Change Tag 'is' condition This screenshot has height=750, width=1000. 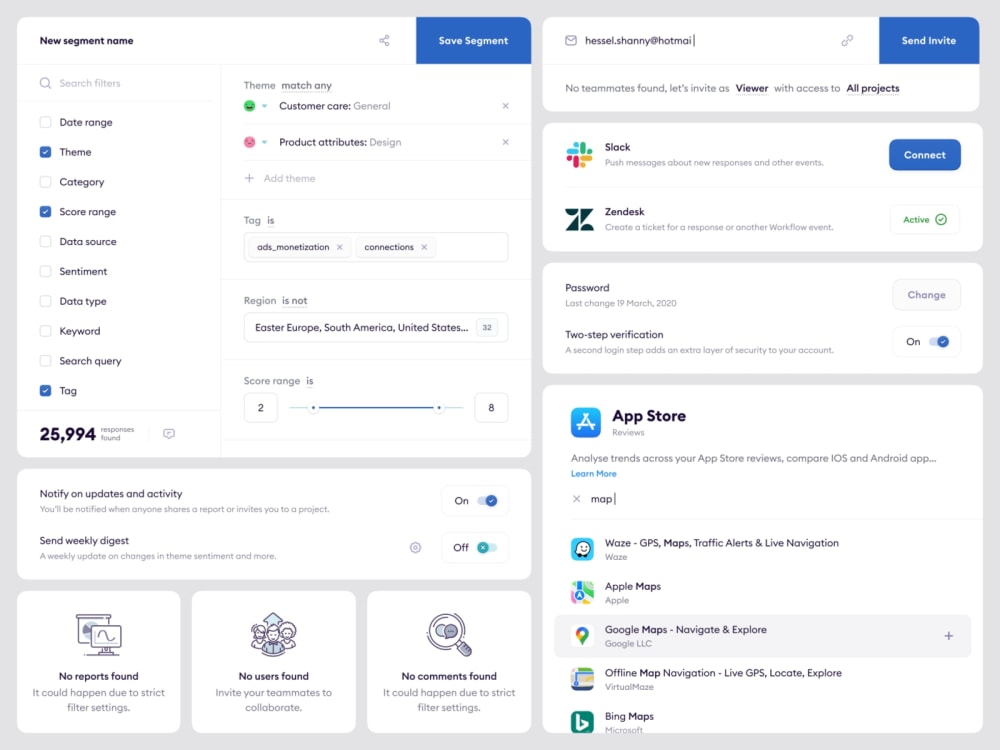pos(270,221)
